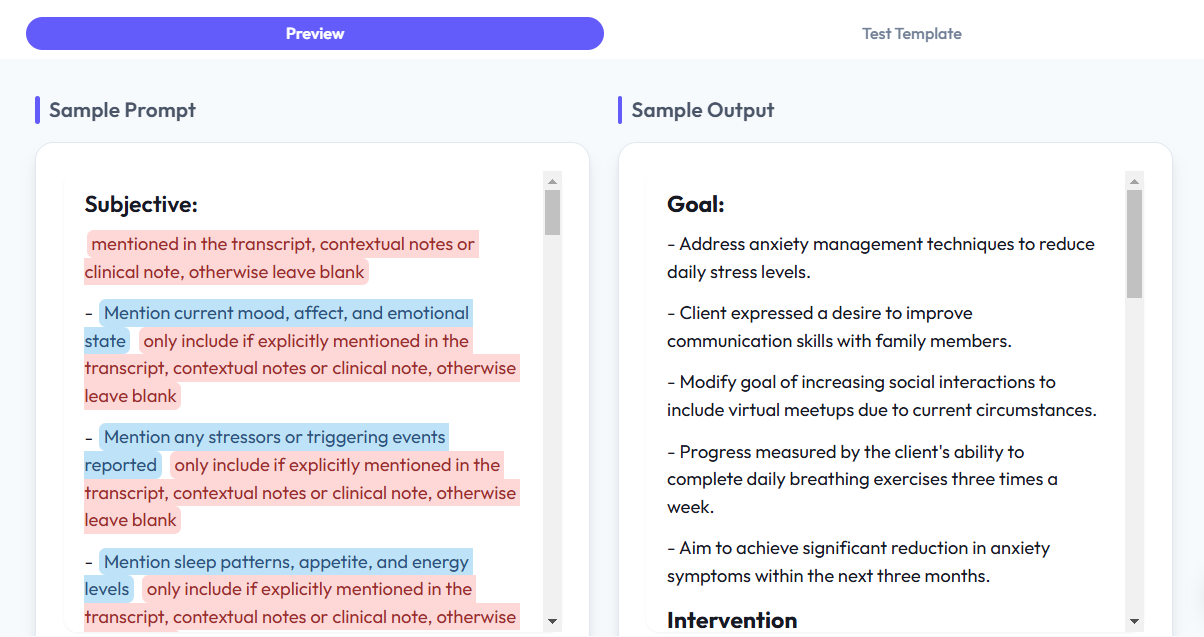Click the Sample Output scrollbar thumb

tap(1134, 244)
